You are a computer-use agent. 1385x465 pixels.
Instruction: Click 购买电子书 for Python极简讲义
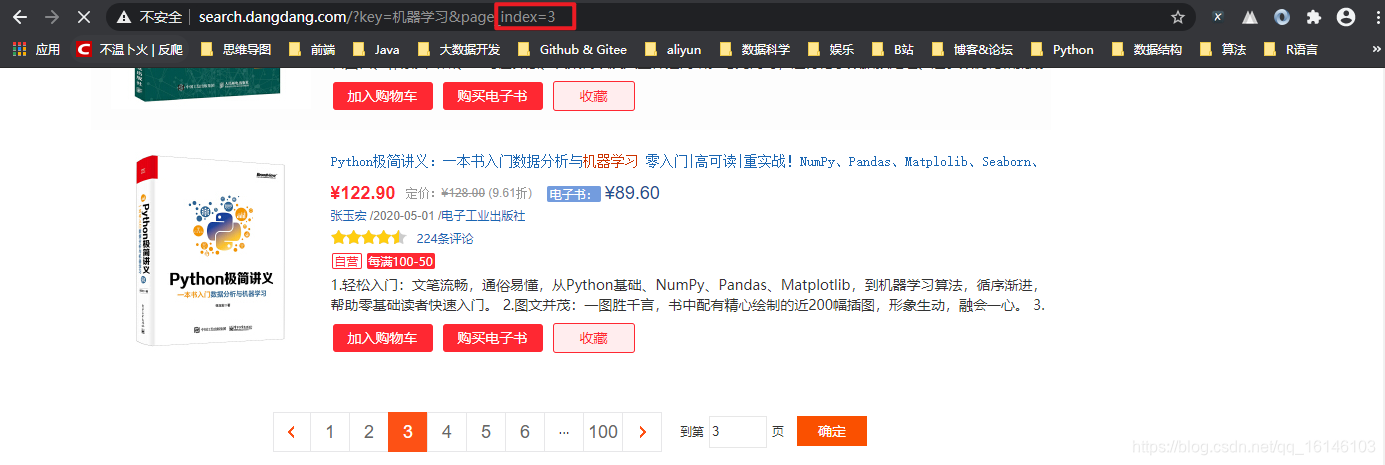tap(492, 338)
